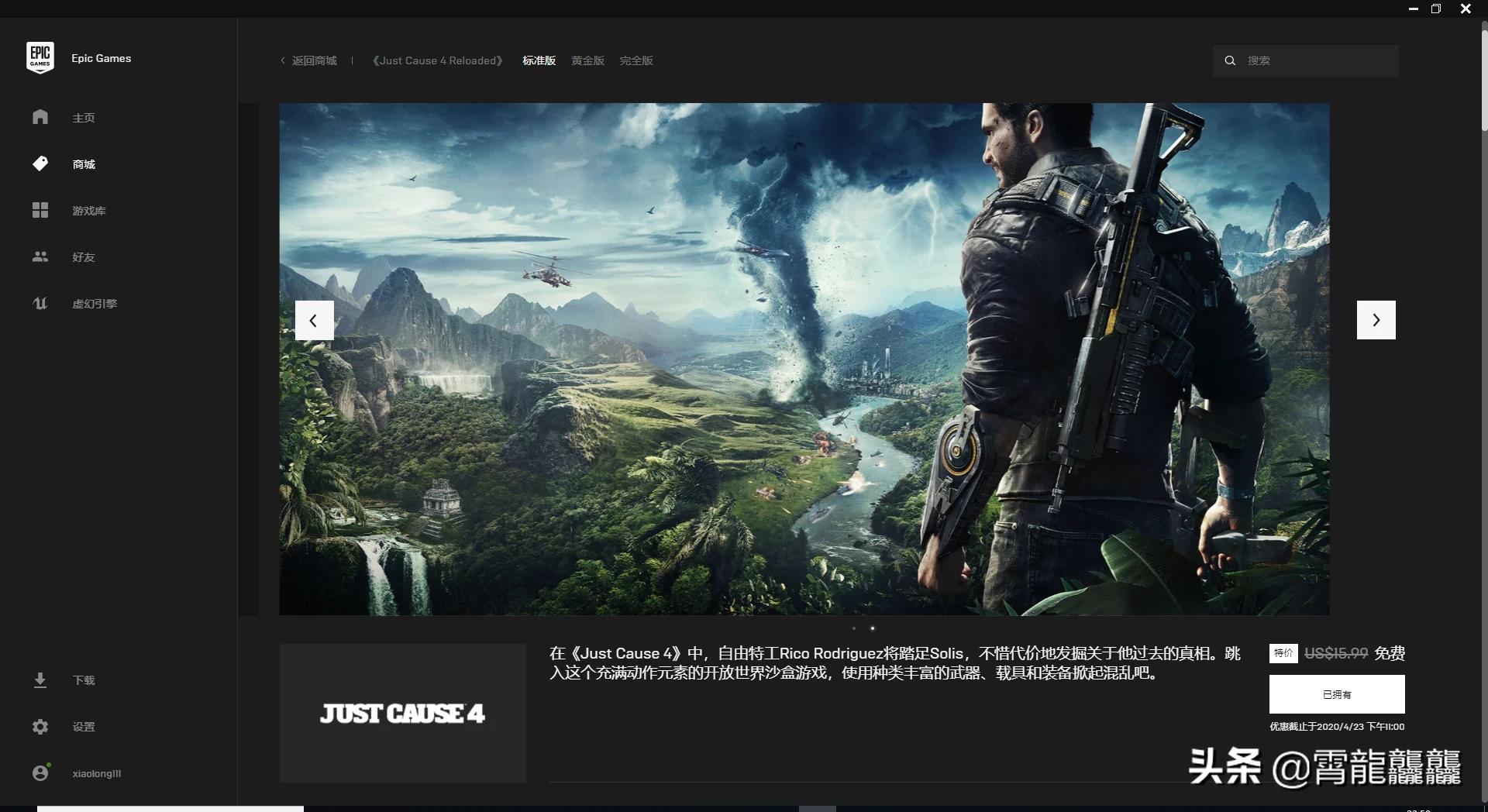Click the back chevron beside 返回商城
Viewport: 1488px width, 812px height.
tap(283, 60)
